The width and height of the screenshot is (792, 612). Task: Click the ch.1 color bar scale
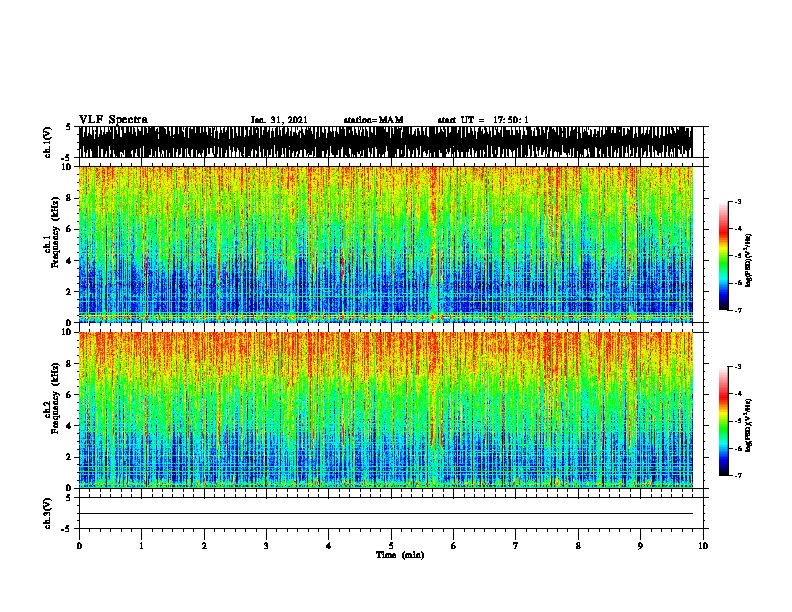pyautogui.click(x=723, y=256)
